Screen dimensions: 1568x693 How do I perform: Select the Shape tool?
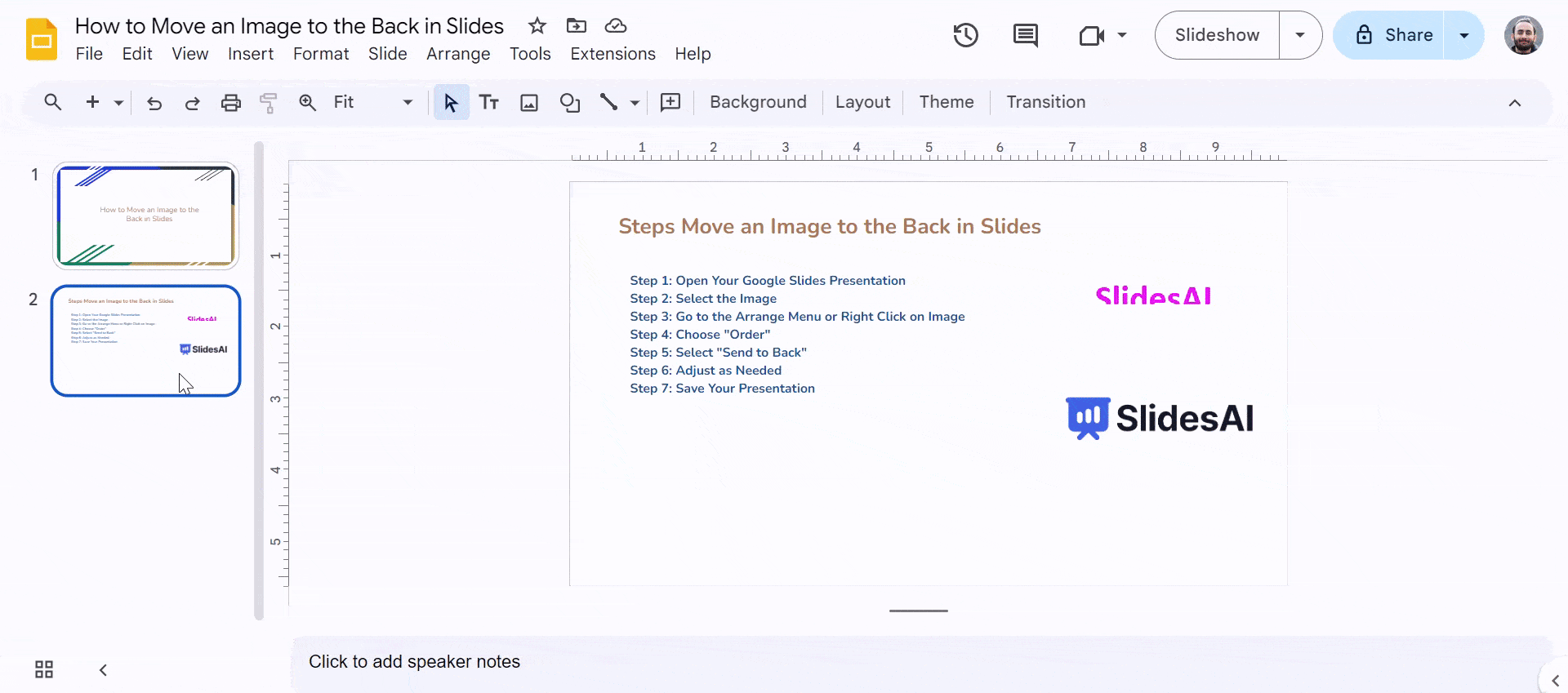click(569, 102)
